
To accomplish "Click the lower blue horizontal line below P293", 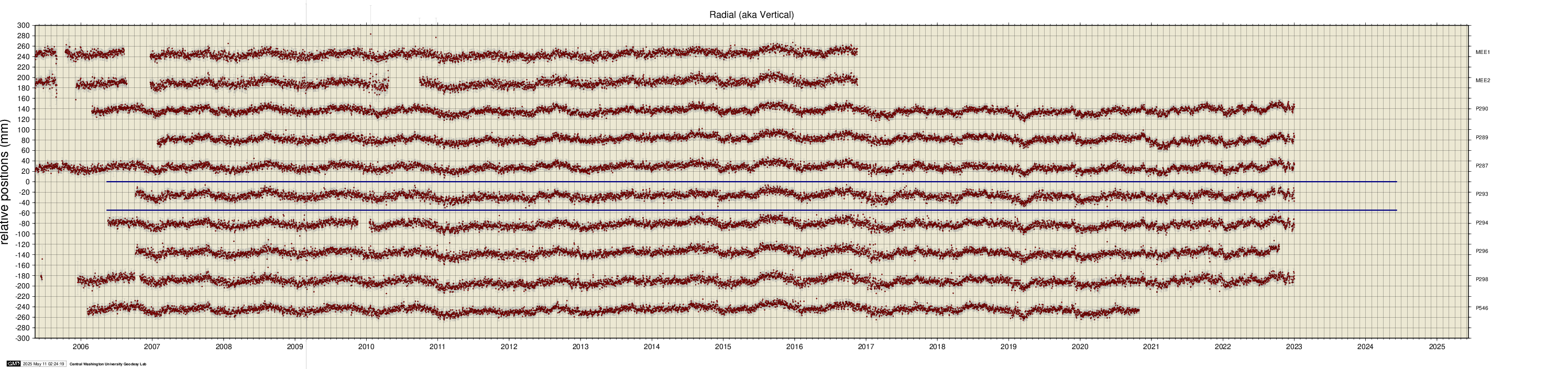I will point(751,210).
